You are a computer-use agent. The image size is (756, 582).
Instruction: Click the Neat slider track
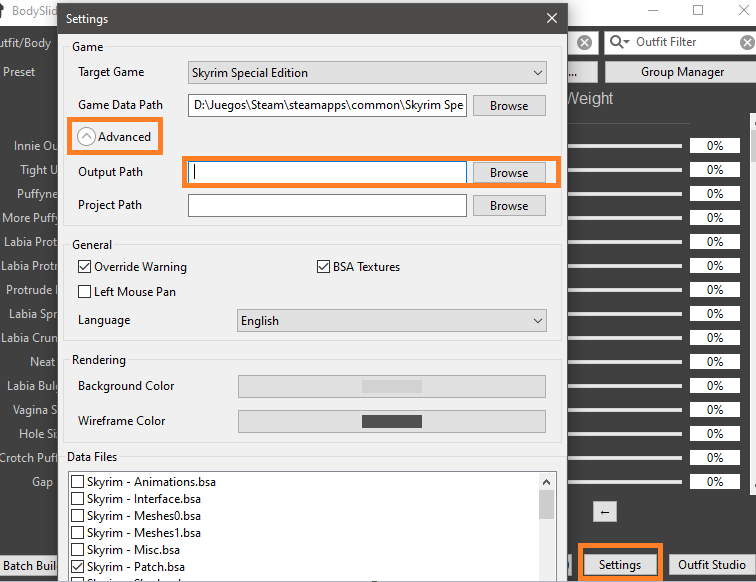click(x=625, y=362)
